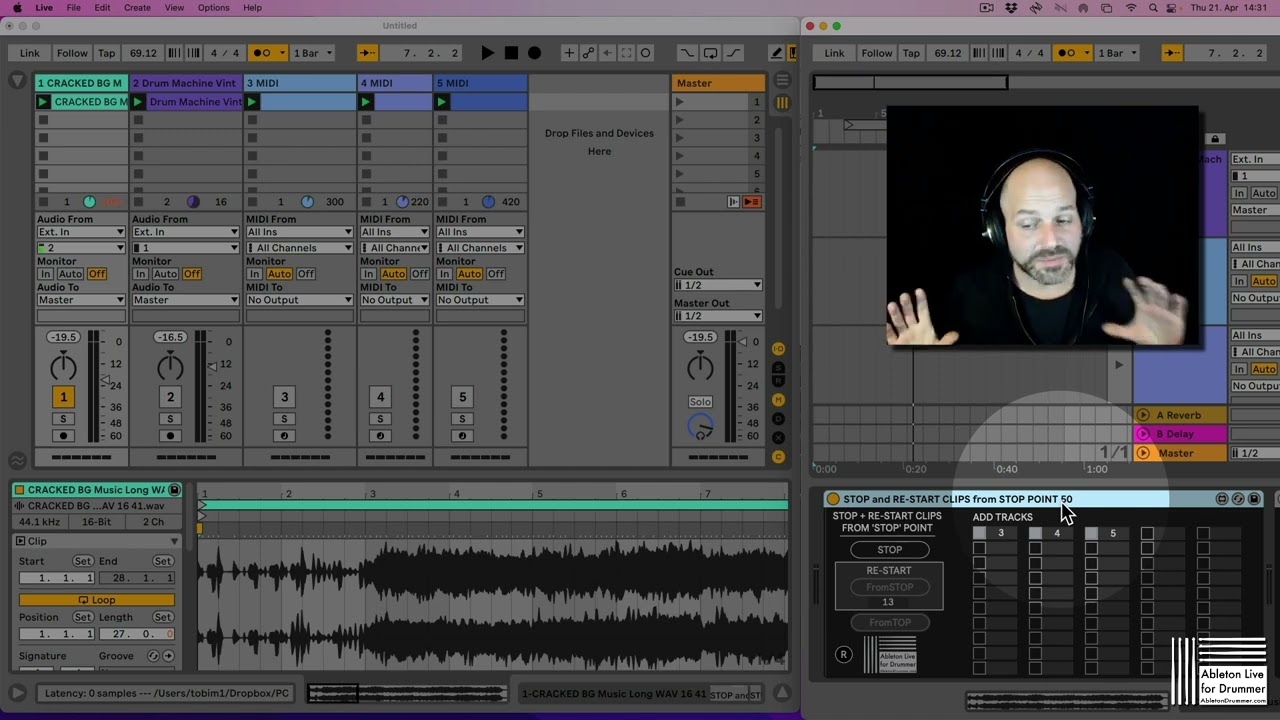Click the Link button in left window

click(x=30, y=53)
